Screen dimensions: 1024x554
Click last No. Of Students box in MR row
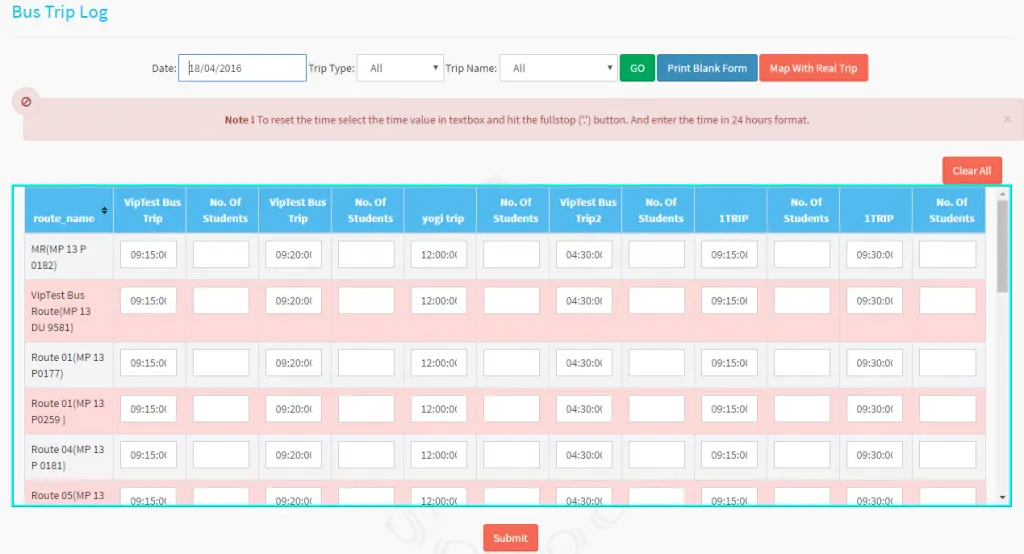(947, 255)
